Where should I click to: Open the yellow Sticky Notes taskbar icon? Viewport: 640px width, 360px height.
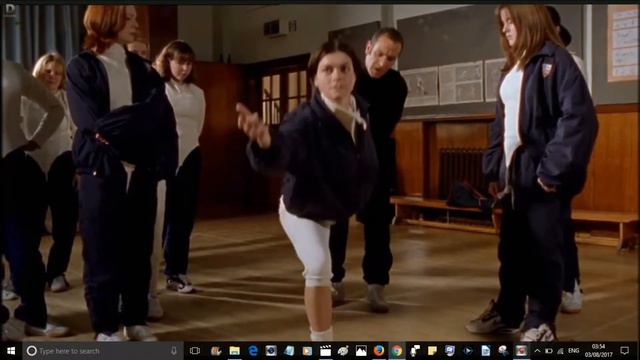click(432, 351)
